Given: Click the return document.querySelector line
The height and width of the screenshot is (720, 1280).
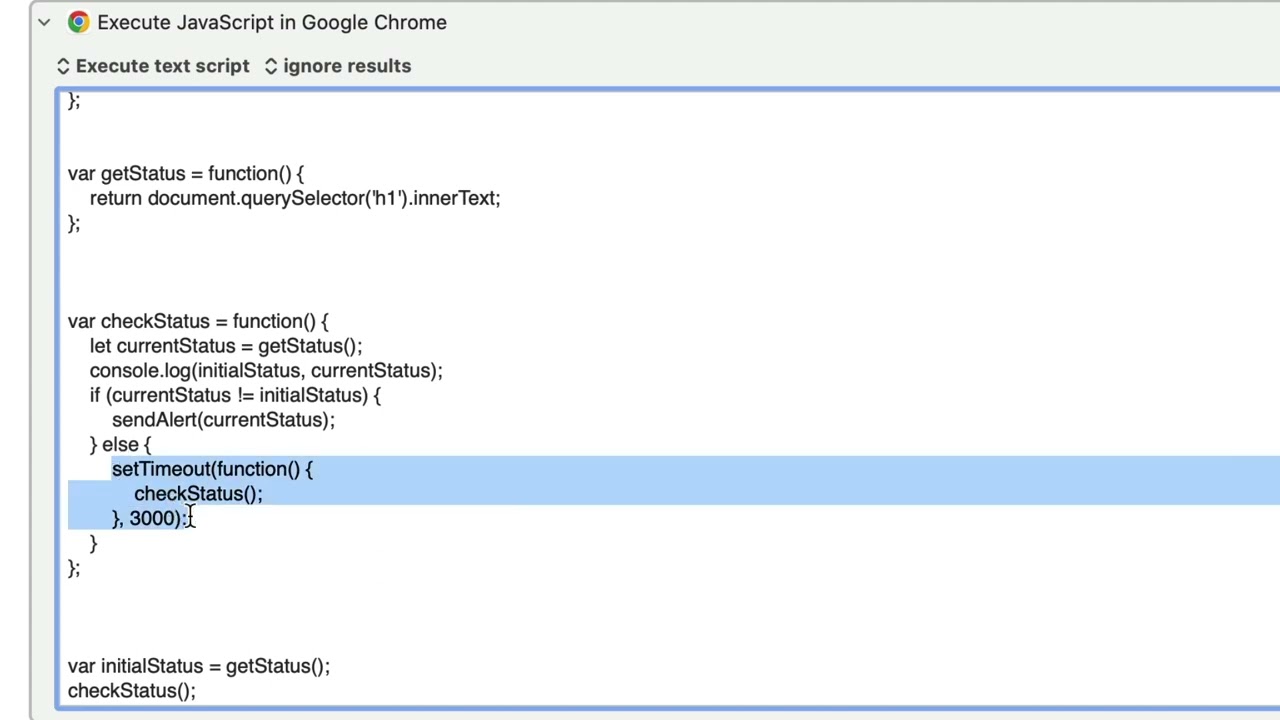Looking at the screenshot, I should [x=294, y=198].
